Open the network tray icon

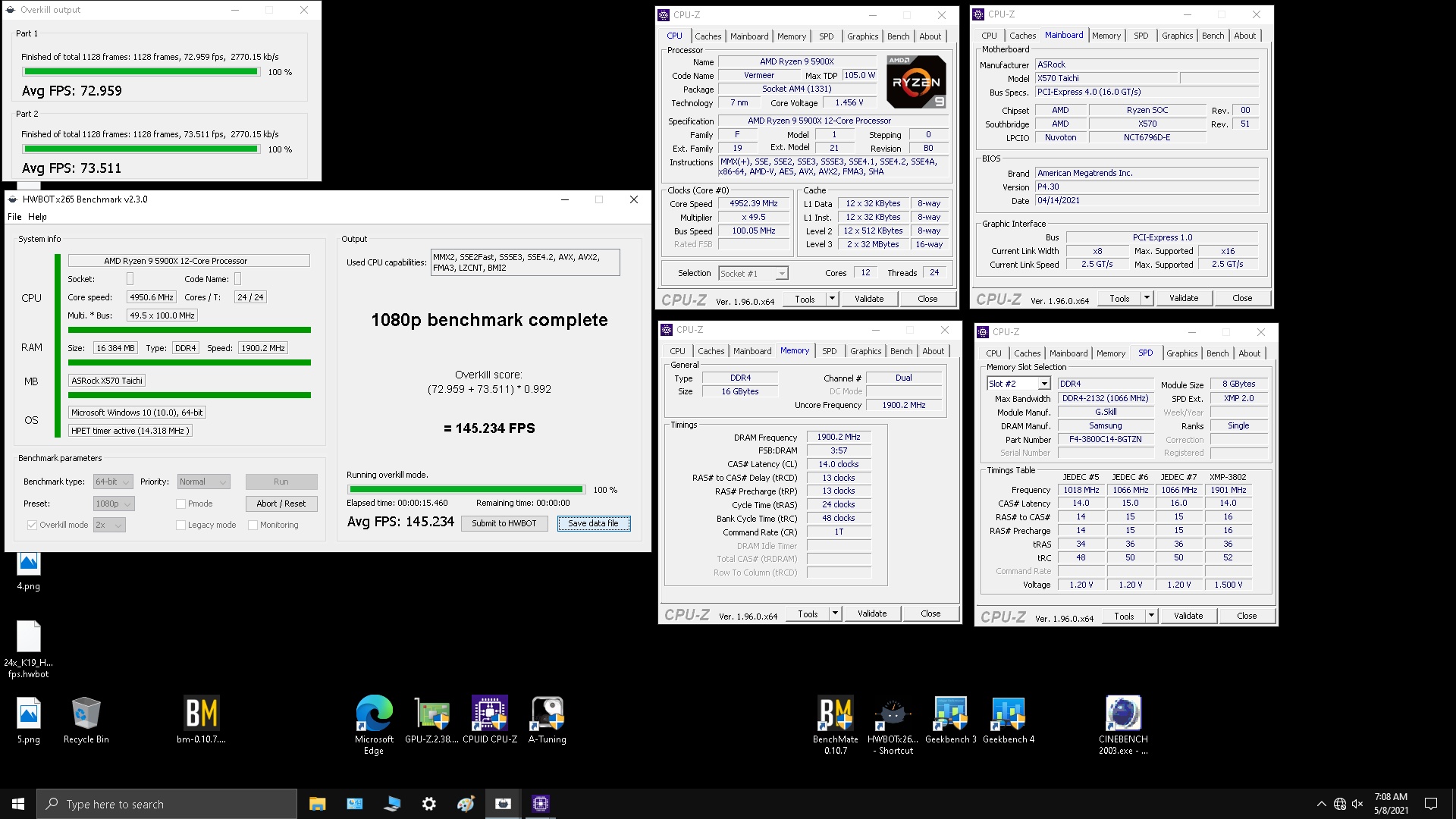click(x=1340, y=804)
